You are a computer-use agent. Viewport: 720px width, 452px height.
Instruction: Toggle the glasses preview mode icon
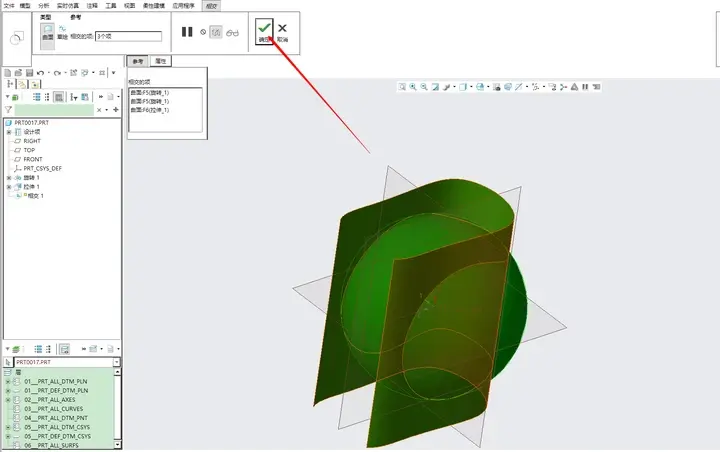coord(232,33)
